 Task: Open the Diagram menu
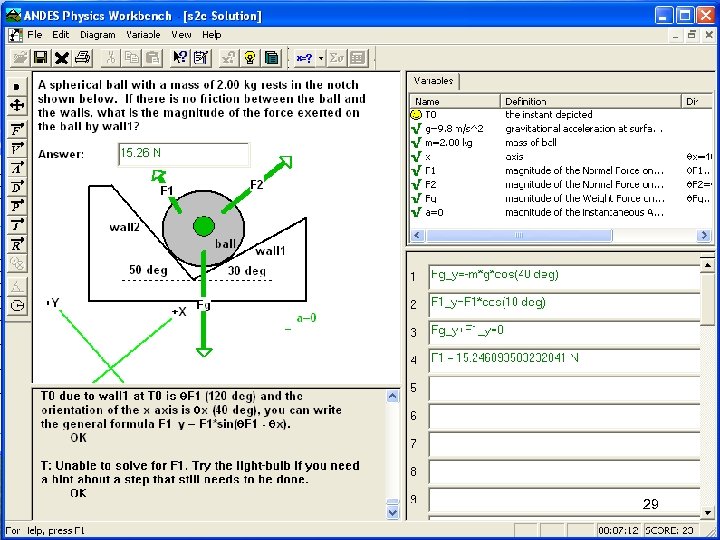[98, 35]
